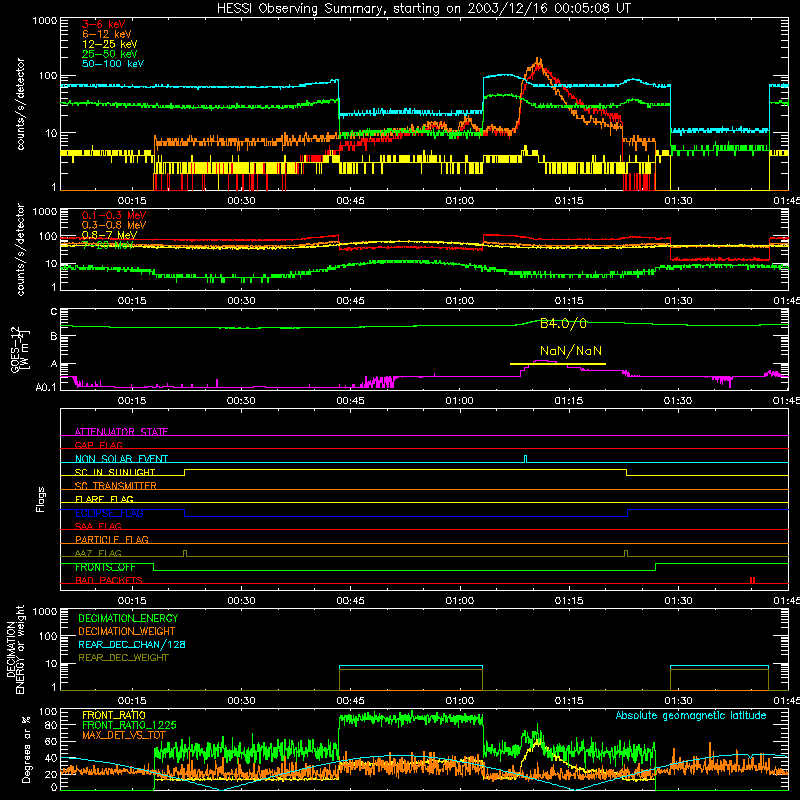Select the red '3-6 keV' legend label
The height and width of the screenshot is (800, 800).
pyautogui.click(x=103, y=24)
